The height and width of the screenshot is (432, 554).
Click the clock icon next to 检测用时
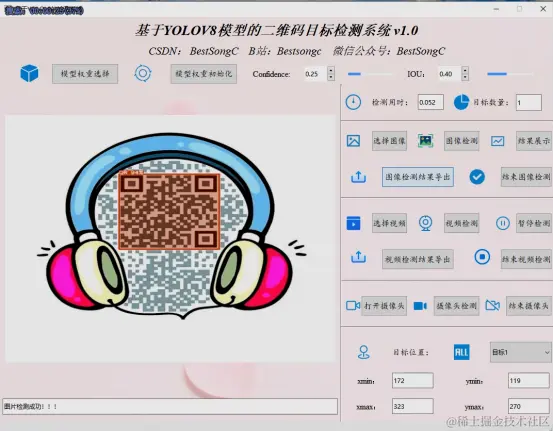tap(353, 102)
